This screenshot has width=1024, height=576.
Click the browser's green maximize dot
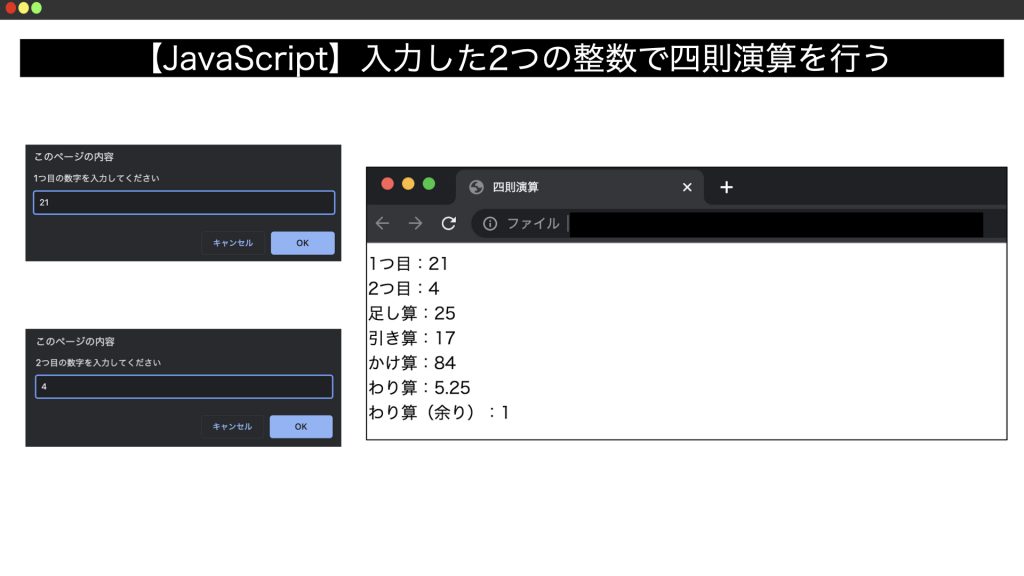pyautogui.click(x=429, y=184)
